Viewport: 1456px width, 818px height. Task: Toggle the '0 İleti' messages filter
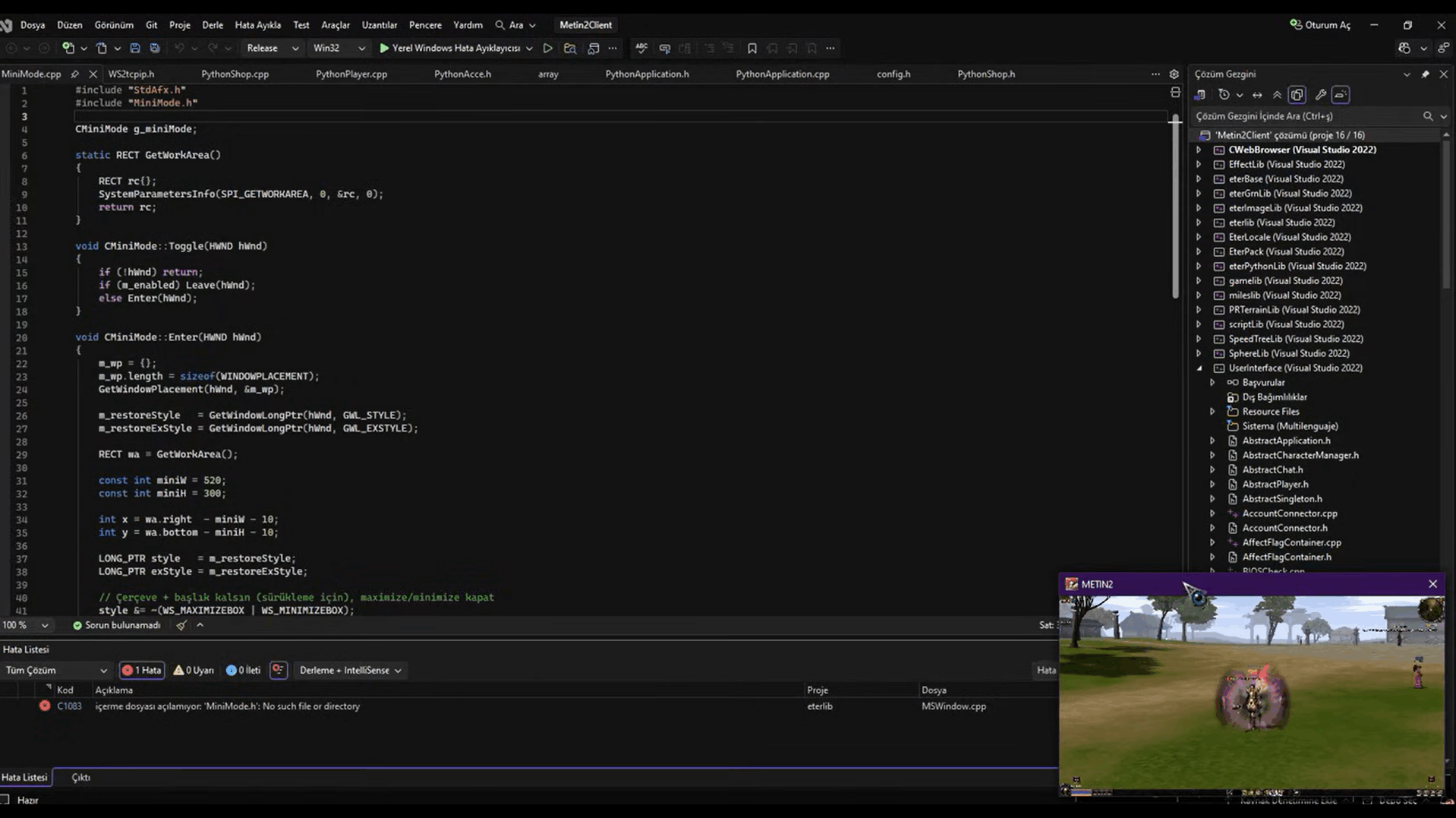click(243, 670)
